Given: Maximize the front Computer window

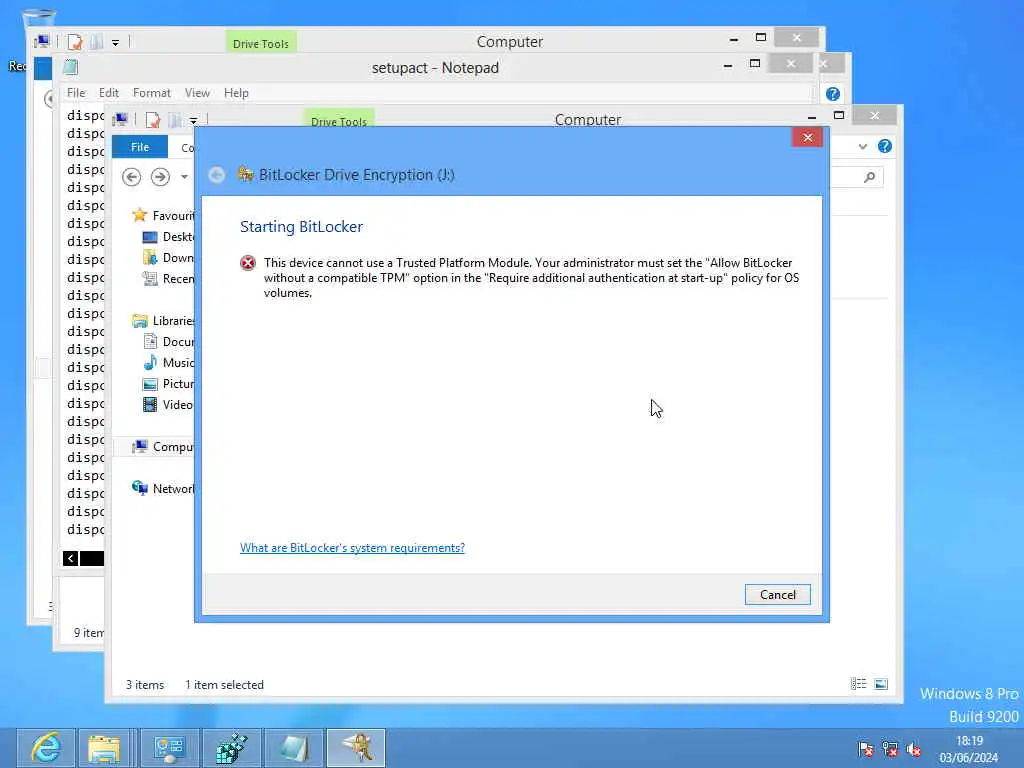Looking at the screenshot, I should tap(839, 116).
